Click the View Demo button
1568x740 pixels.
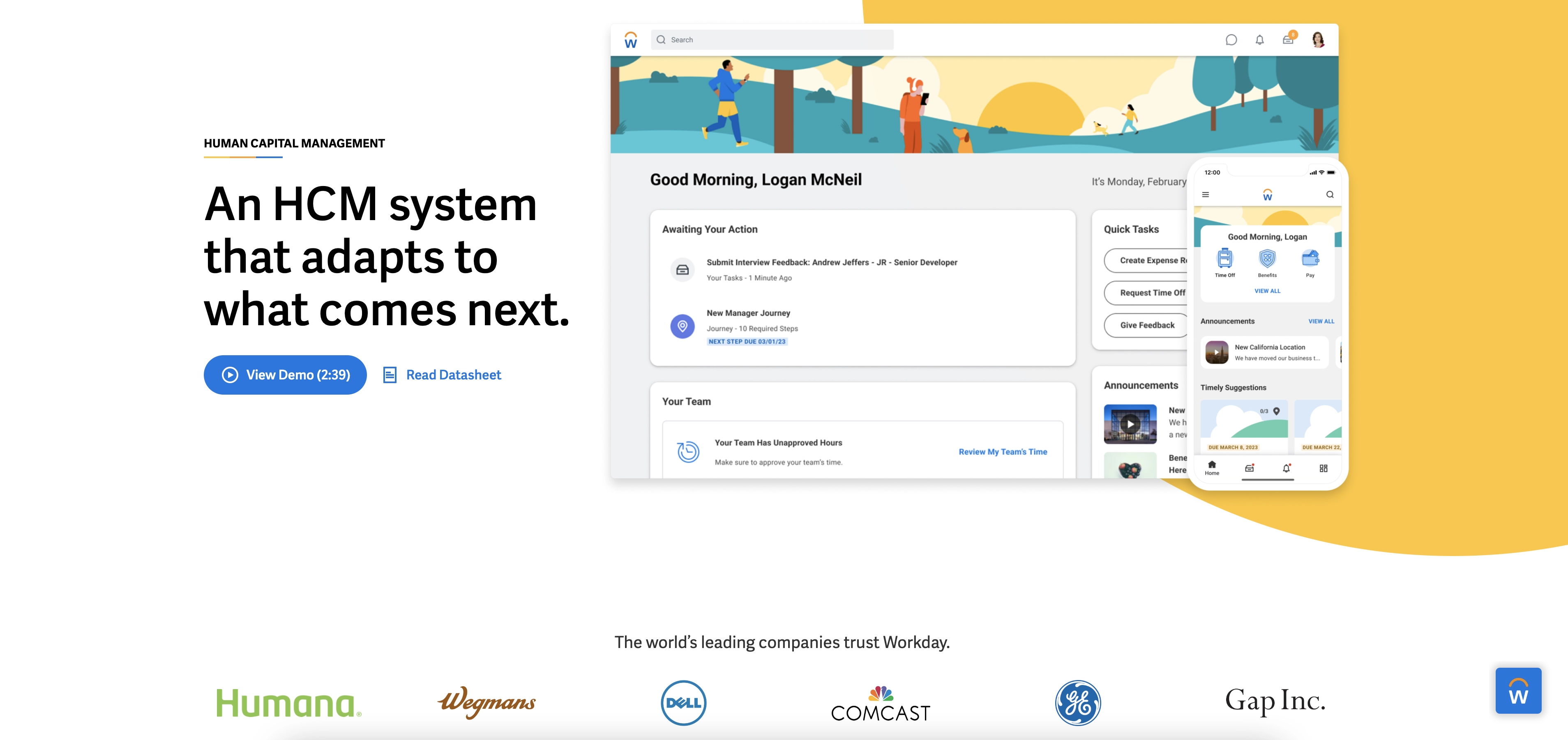pos(284,374)
